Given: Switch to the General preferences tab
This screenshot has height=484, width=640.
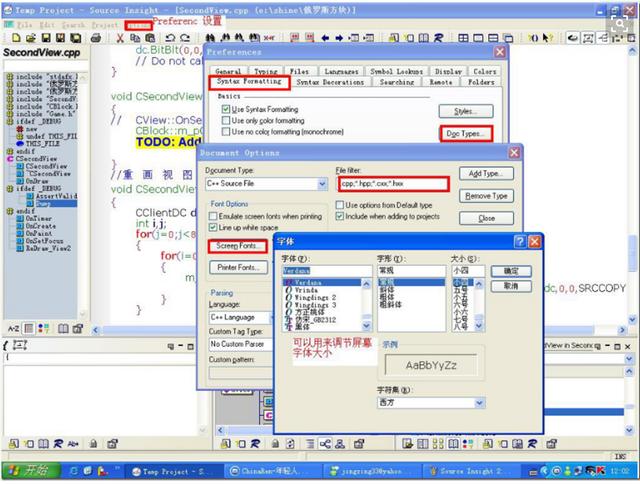Looking at the screenshot, I should (x=228, y=71).
